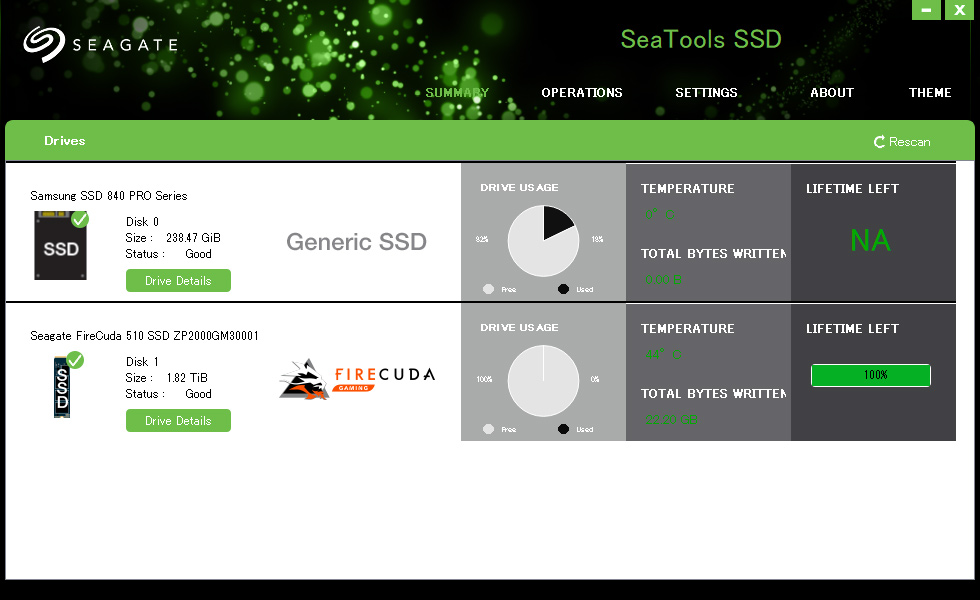
Task: Click the Rescan refresh arrow icon
Action: tap(879, 142)
